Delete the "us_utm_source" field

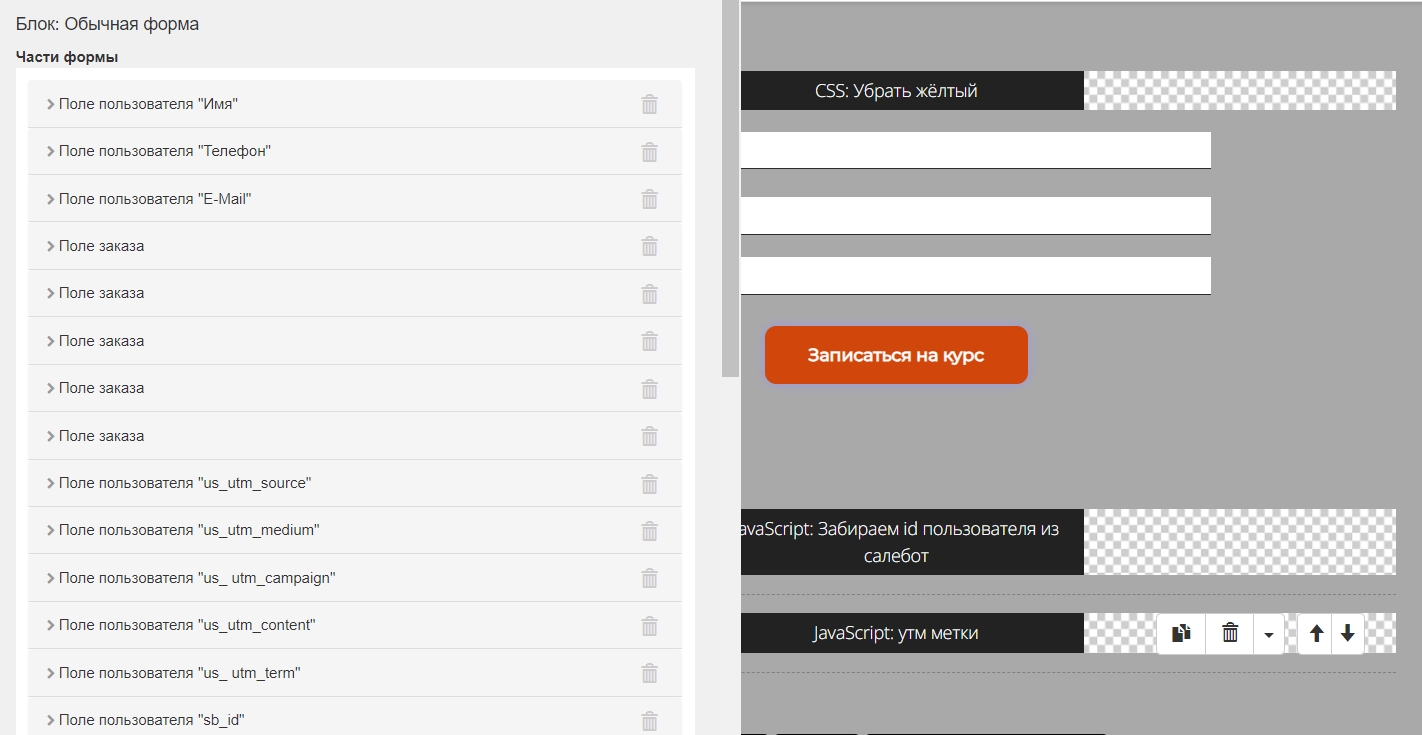point(649,483)
